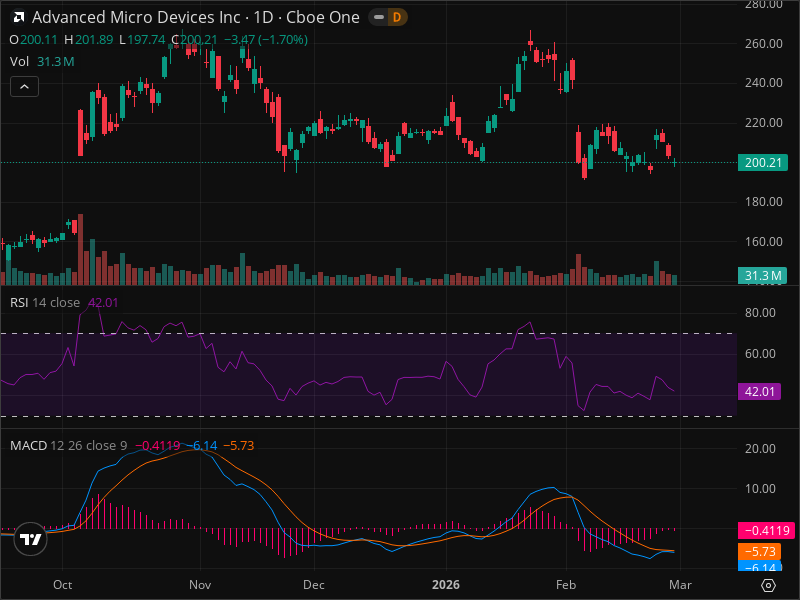This screenshot has width=800, height=600.
Task: Select the Advanced Micro Devices Inc title
Action: (136, 17)
